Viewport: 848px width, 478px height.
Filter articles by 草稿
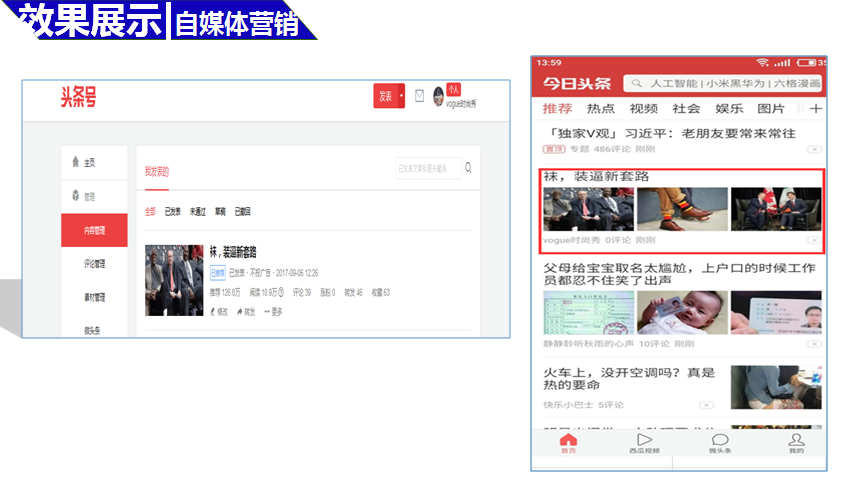(220, 211)
